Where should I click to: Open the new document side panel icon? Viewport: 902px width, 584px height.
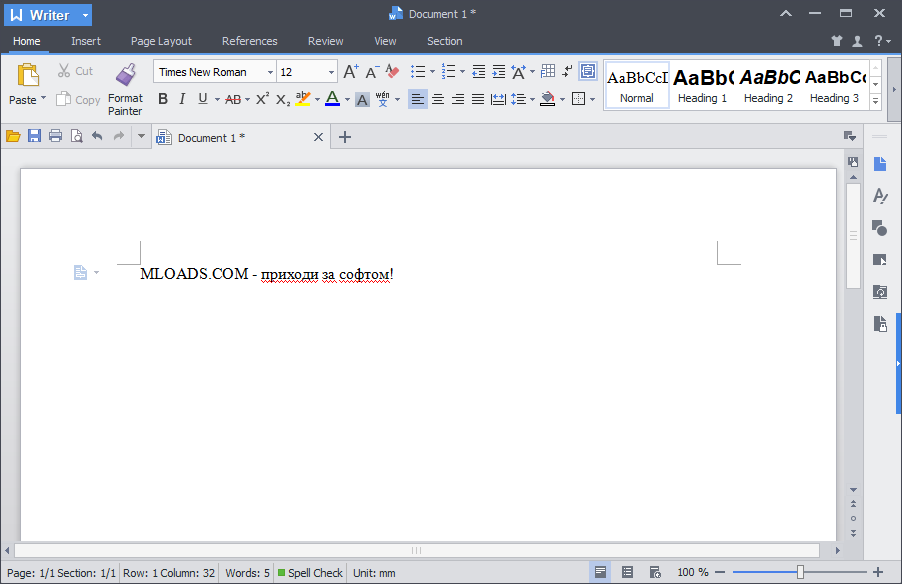pos(880,164)
